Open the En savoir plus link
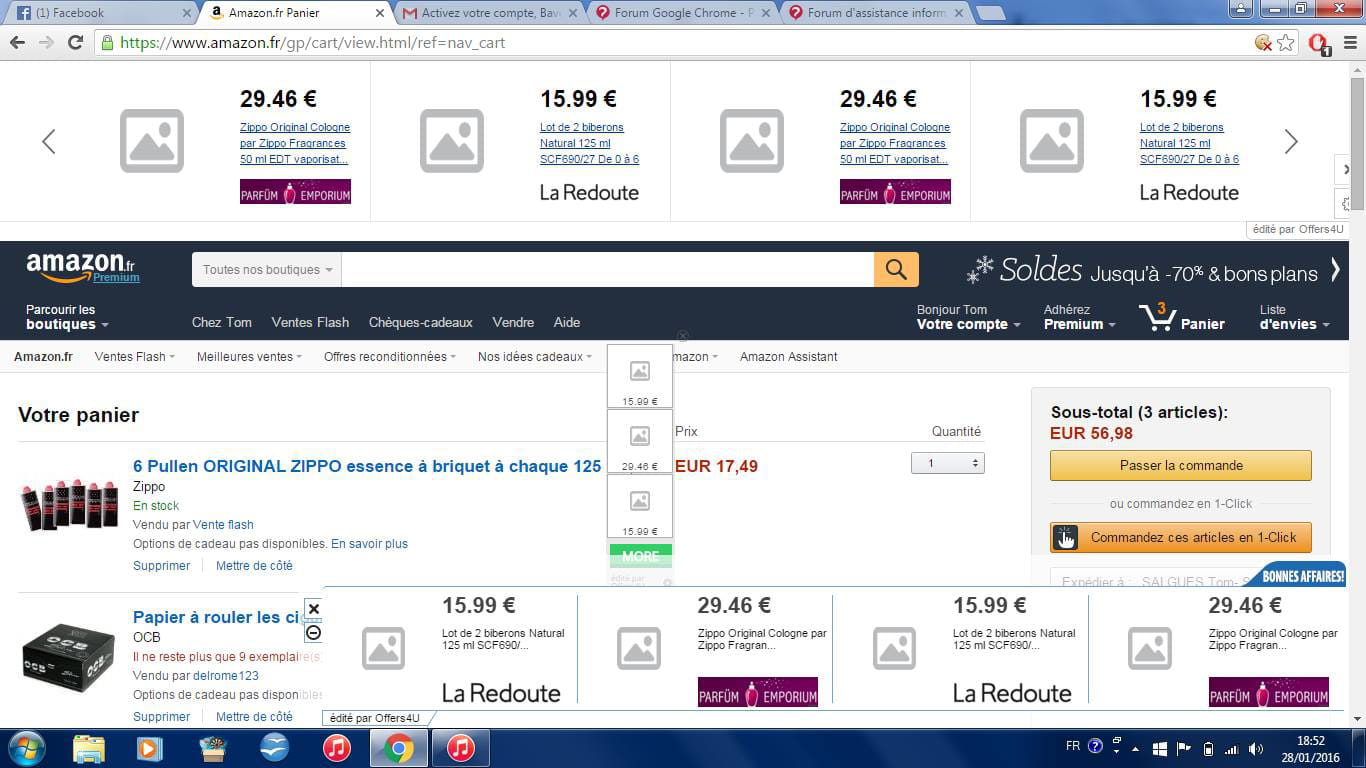The height and width of the screenshot is (768, 1366). point(369,544)
